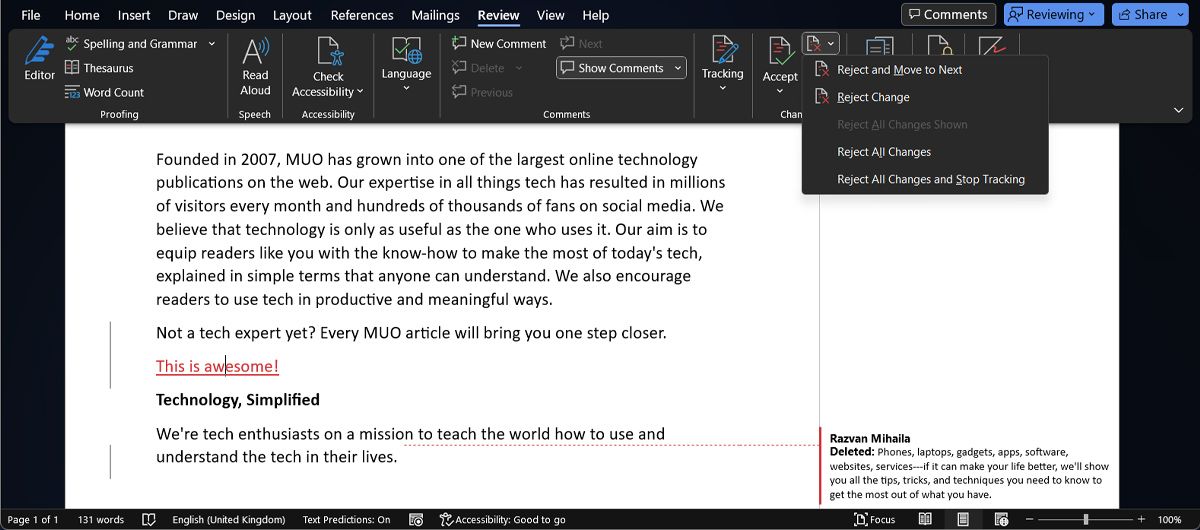Select Print Layout view in status bar
This screenshot has height=530, width=1200.
pos(963,520)
